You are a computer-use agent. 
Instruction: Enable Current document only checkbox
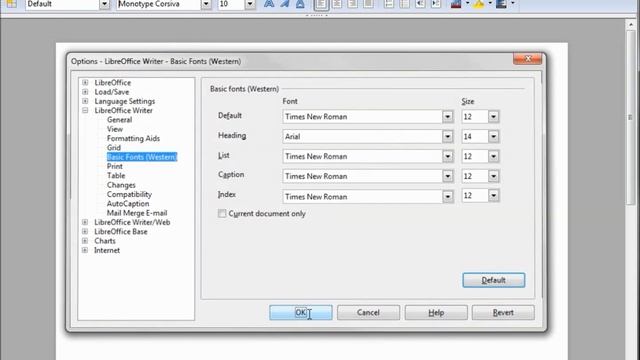tap(222, 213)
